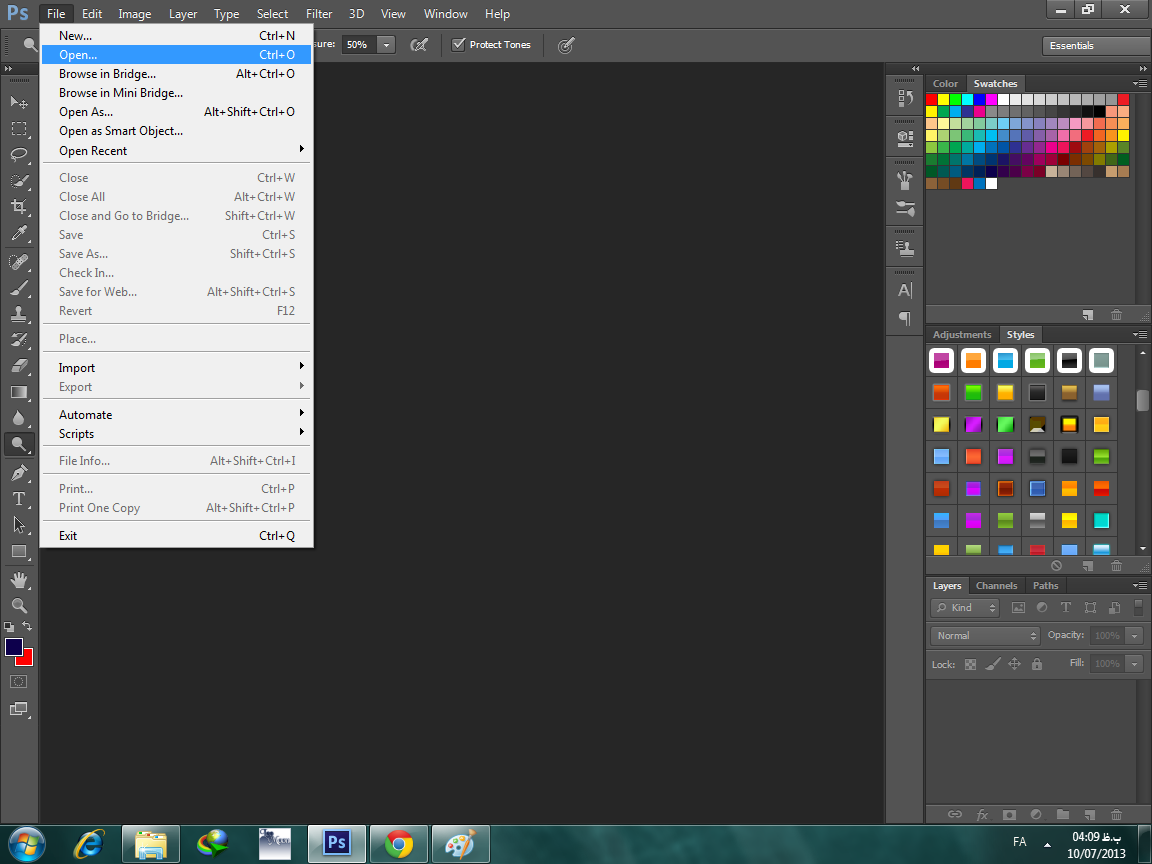Open the Character panel icon
The height and width of the screenshot is (864, 1152).
coord(904,290)
